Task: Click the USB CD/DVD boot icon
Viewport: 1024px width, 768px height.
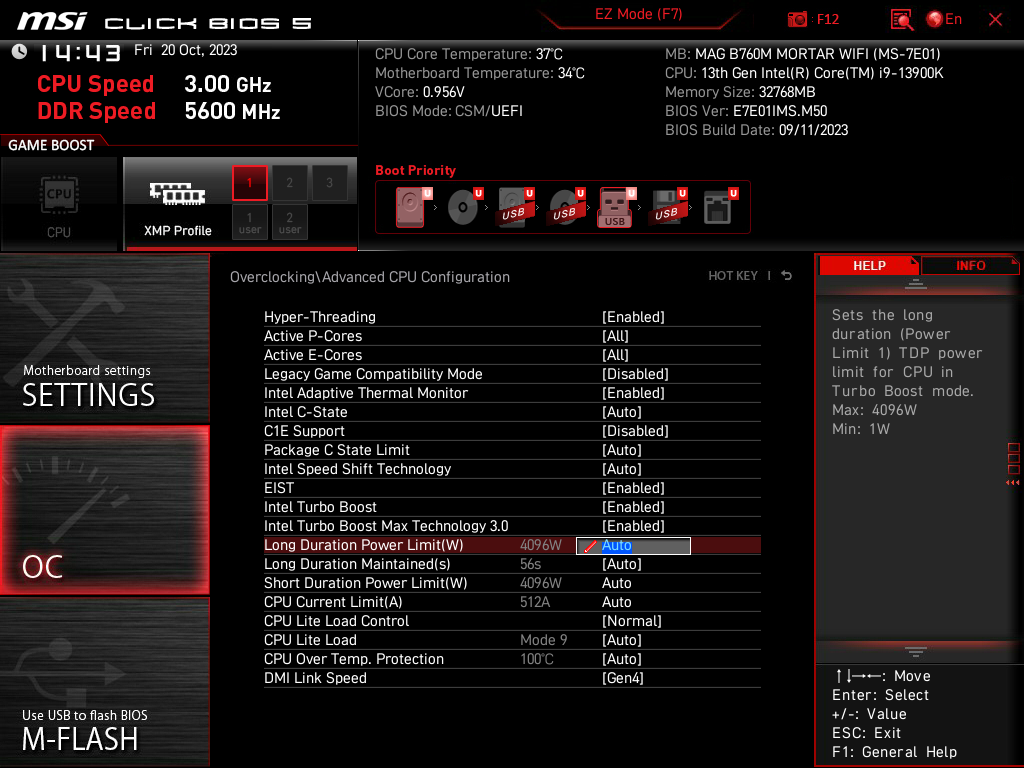Action: click(566, 207)
